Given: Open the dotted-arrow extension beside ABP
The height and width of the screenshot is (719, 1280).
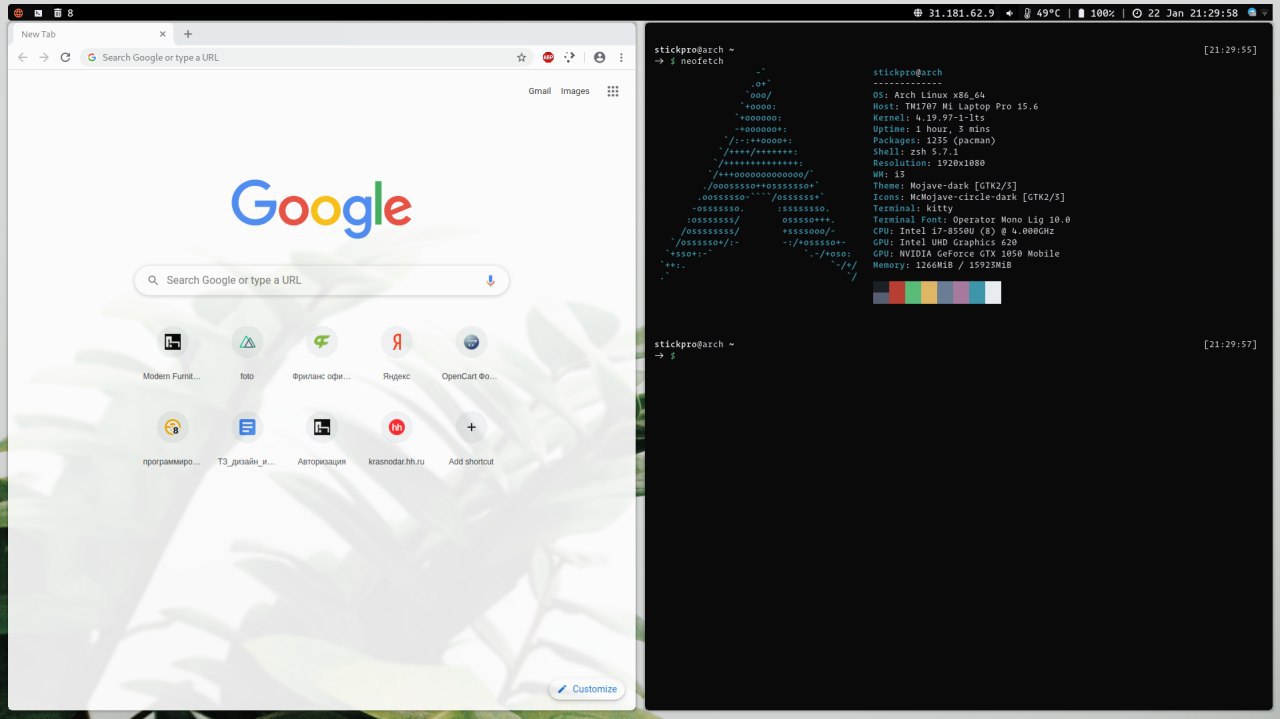Looking at the screenshot, I should point(570,57).
